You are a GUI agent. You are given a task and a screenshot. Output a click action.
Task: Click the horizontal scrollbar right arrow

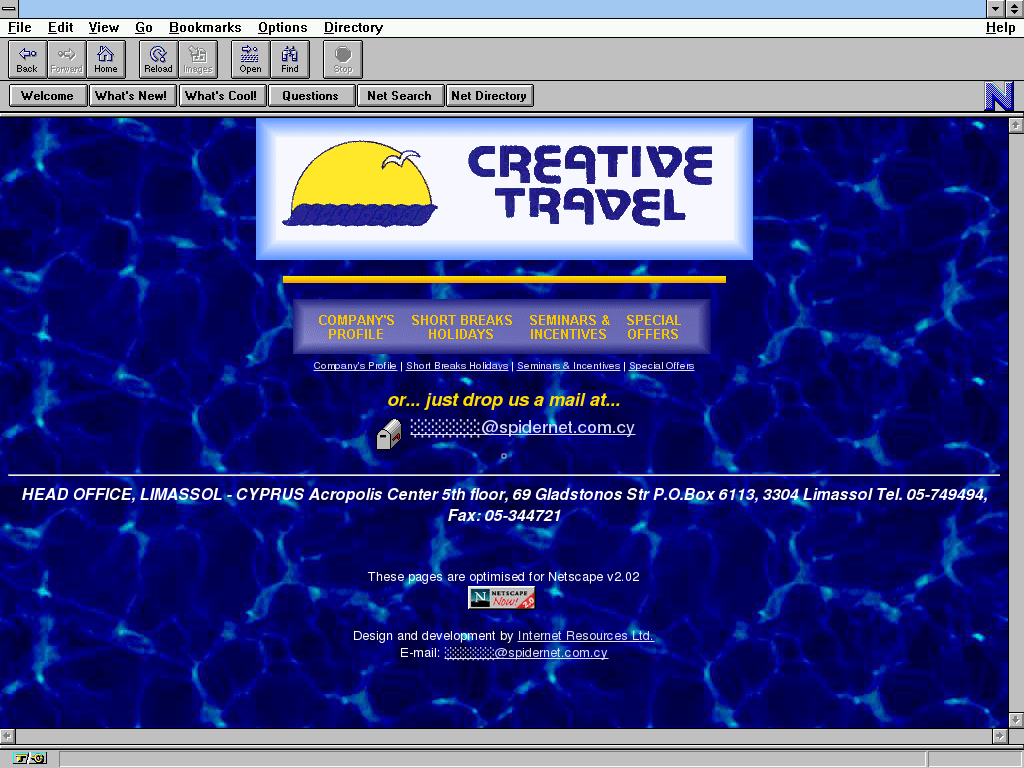998,736
